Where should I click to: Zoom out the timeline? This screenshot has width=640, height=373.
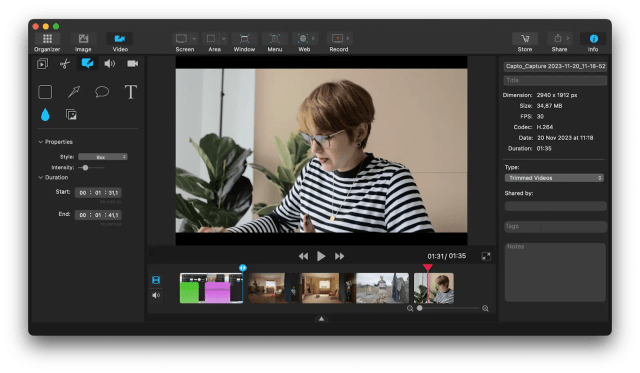[410, 309]
